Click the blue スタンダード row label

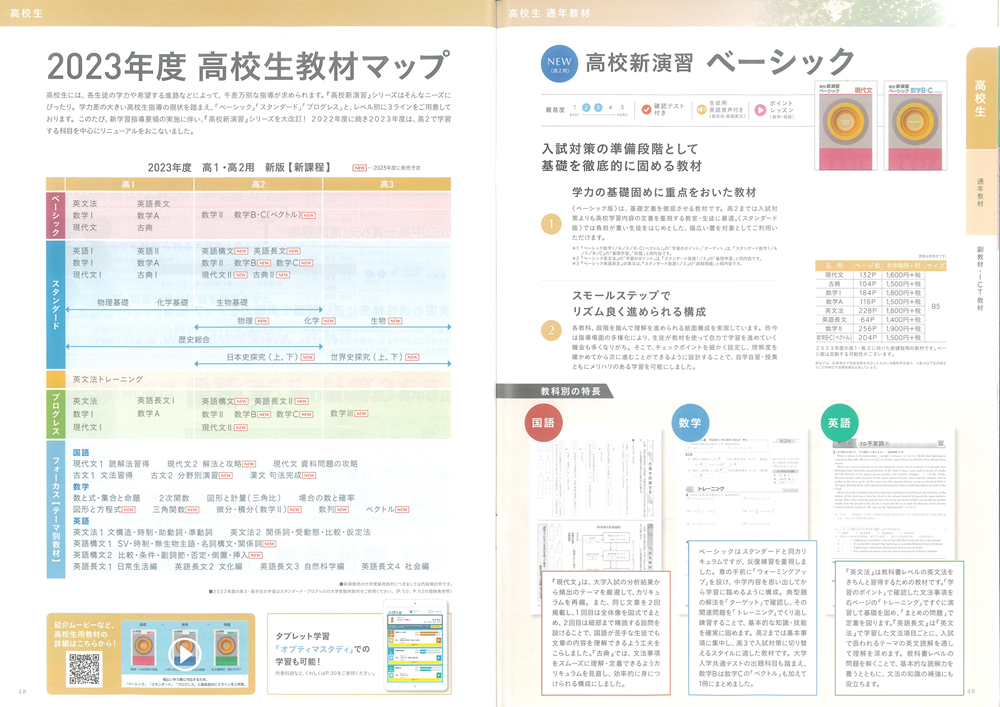55,305
